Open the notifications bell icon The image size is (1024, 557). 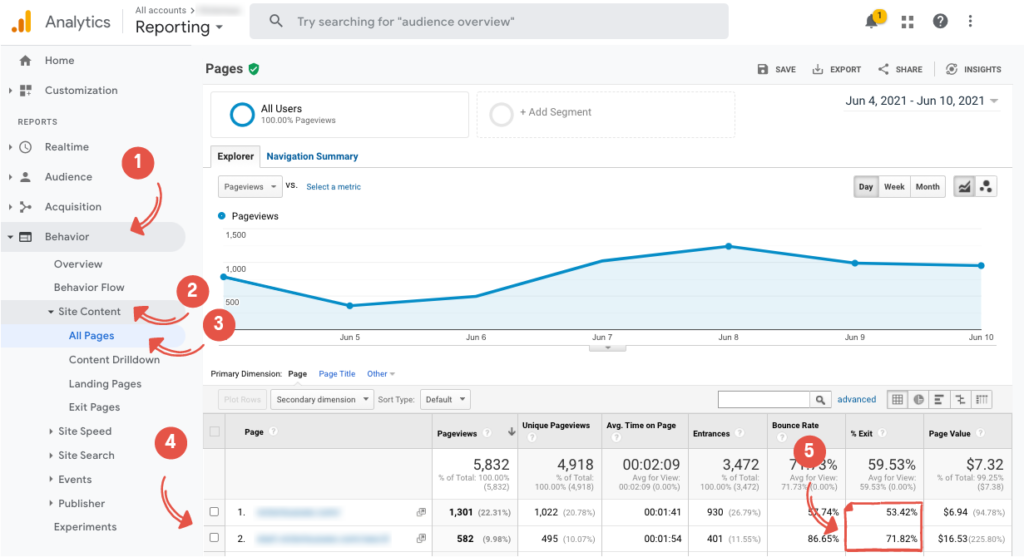(871, 22)
